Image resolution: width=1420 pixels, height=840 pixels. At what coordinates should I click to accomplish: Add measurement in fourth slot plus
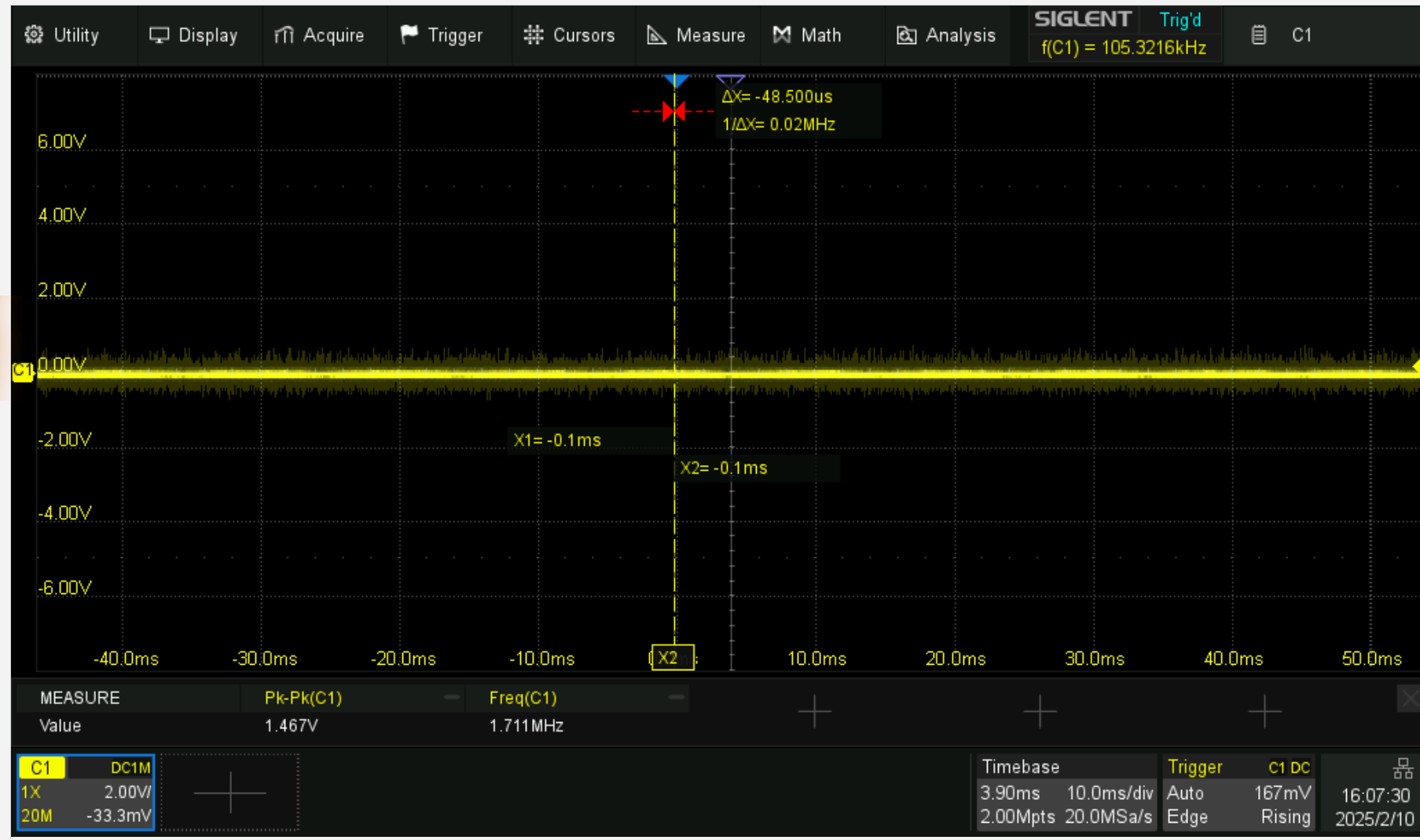click(x=1040, y=711)
